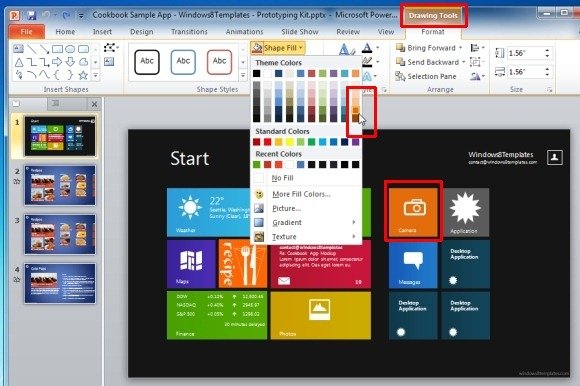Select the Isosceles Triangle shape
Viewport: 580px width, 386px height.
pyautogui.click(x=18, y=62)
